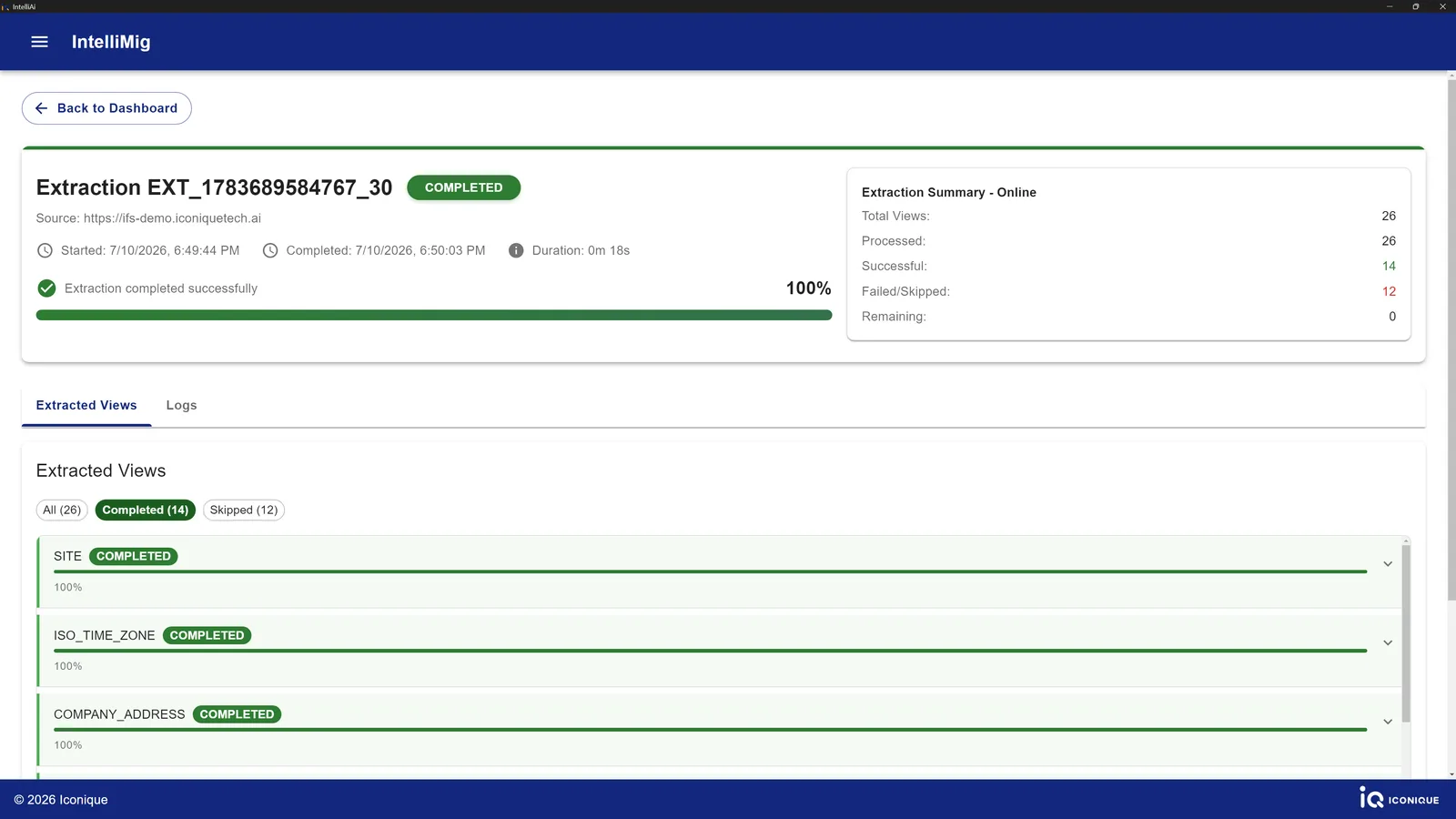Click the Duration: 0m 18s text
Screen dimensions: 1456x819
click(581, 250)
